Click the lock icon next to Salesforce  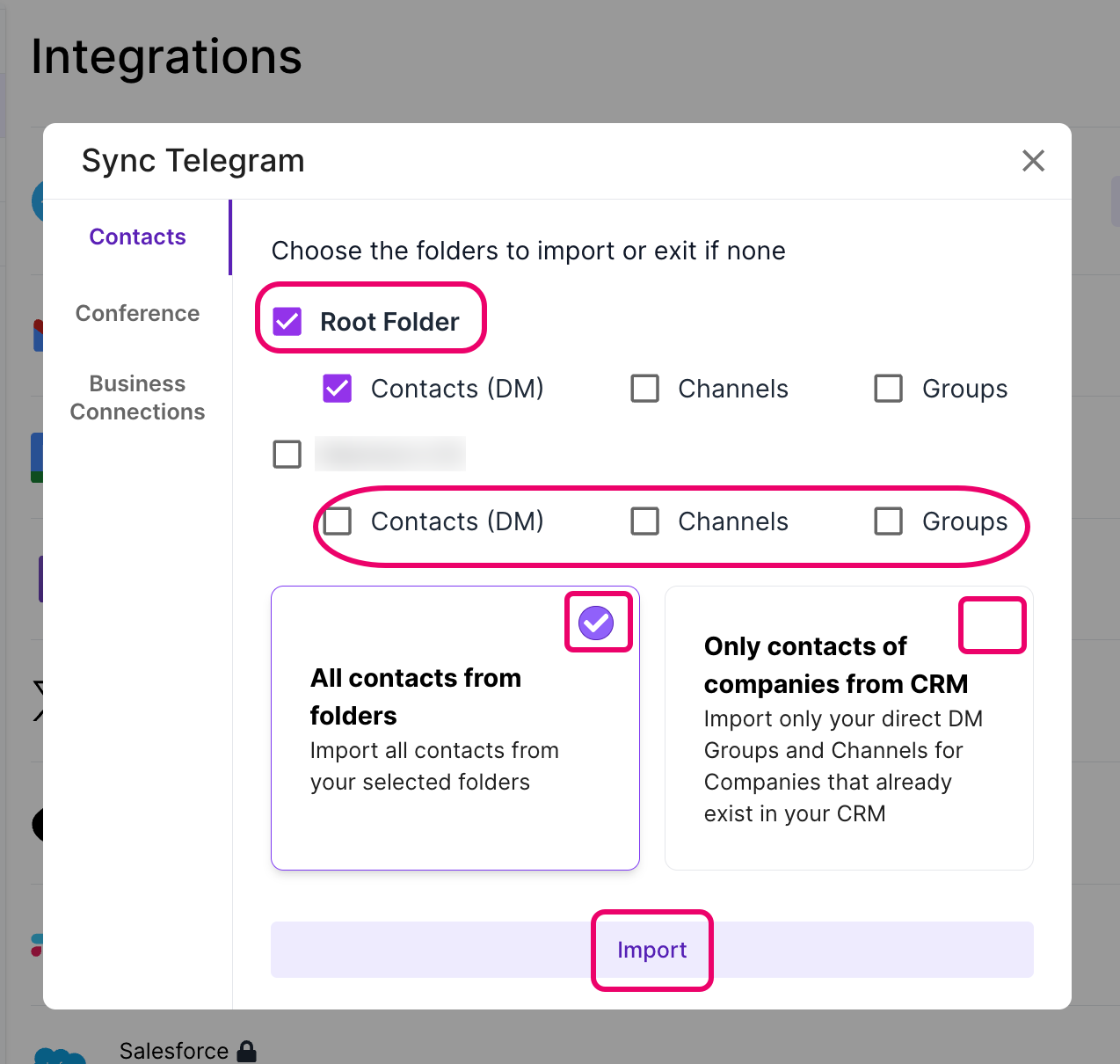tap(247, 1051)
